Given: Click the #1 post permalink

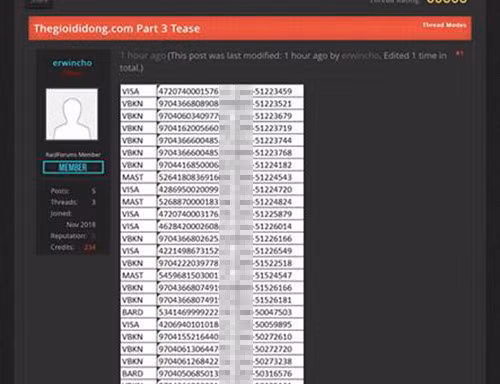Looking at the screenshot, I should pyautogui.click(x=460, y=53).
